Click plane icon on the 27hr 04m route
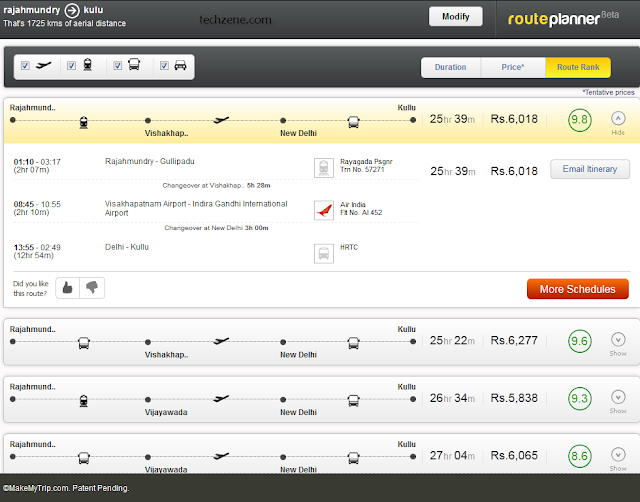The height and width of the screenshot is (502, 640). point(221,456)
